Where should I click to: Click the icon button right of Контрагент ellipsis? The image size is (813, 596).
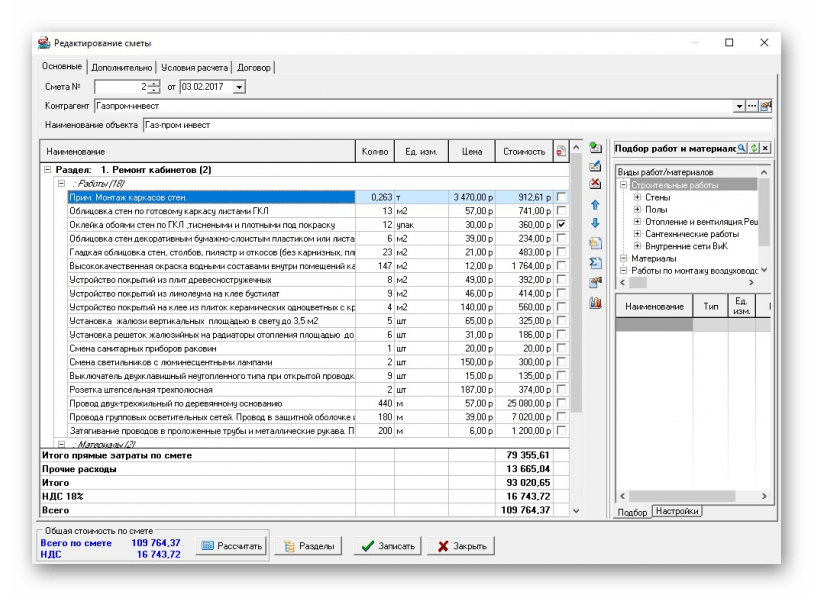tap(765, 106)
